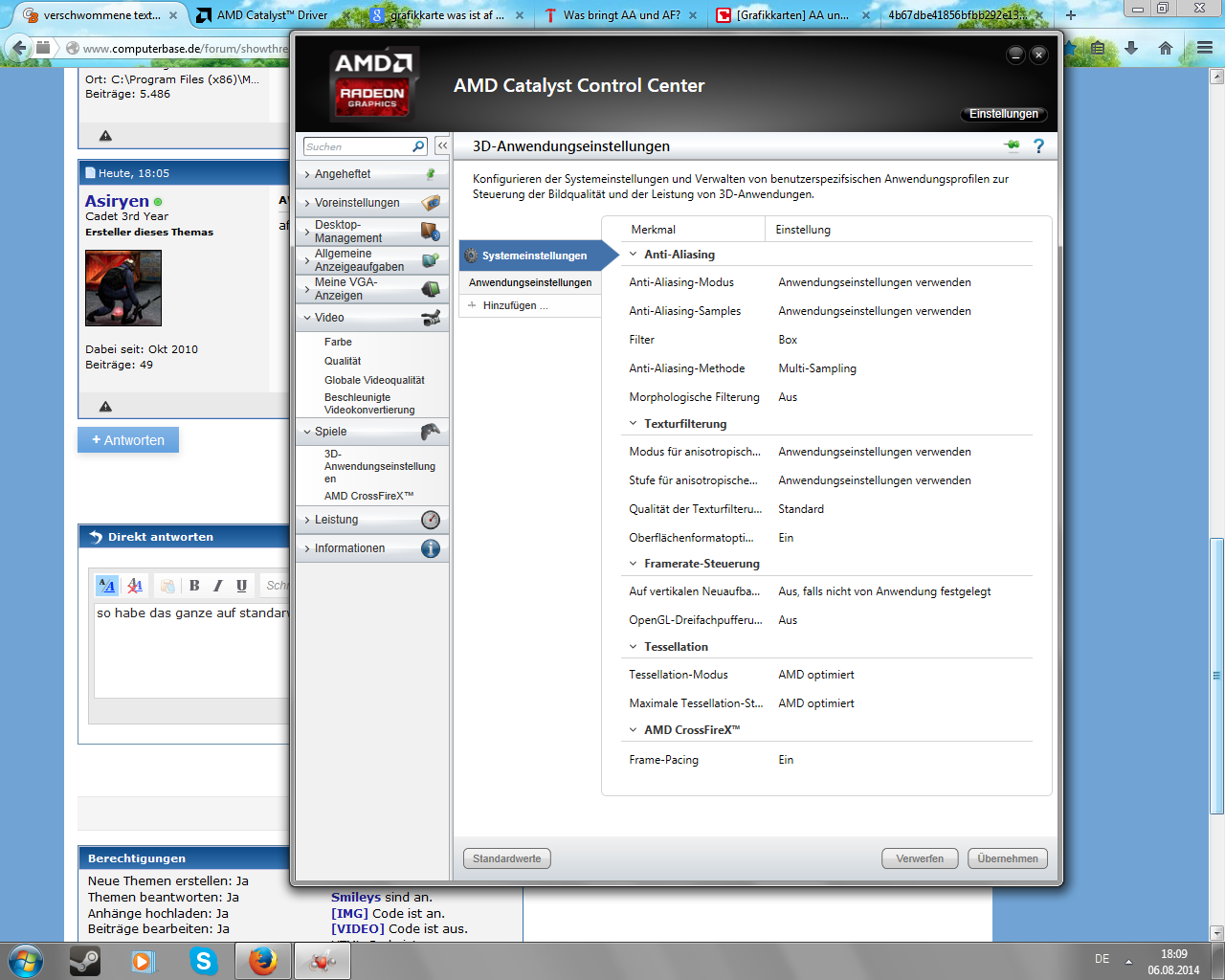Open Skype from the taskbar
This screenshot has width=1225, height=980.
(x=204, y=961)
